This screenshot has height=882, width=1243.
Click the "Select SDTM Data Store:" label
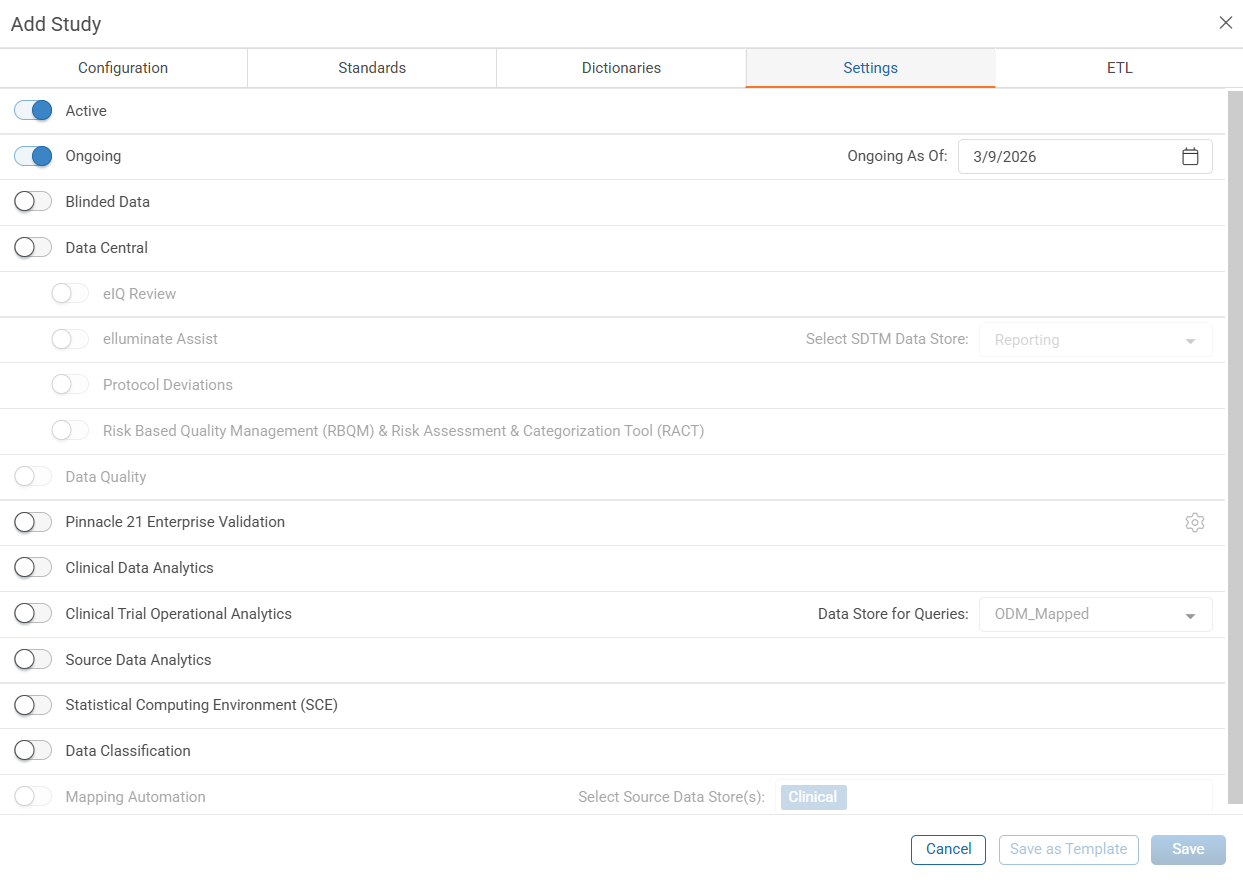[x=887, y=339]
